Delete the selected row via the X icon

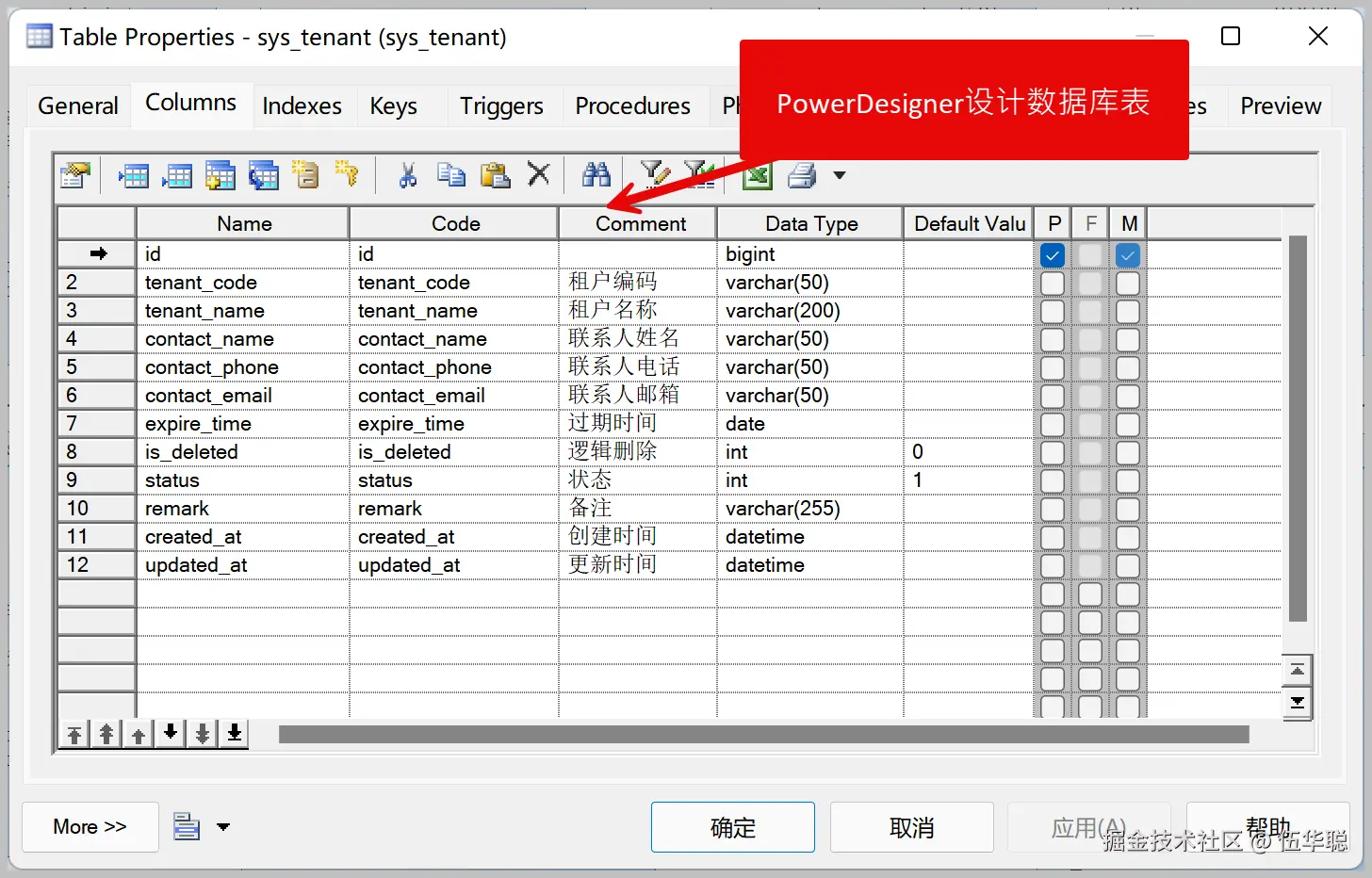[538, 174]
